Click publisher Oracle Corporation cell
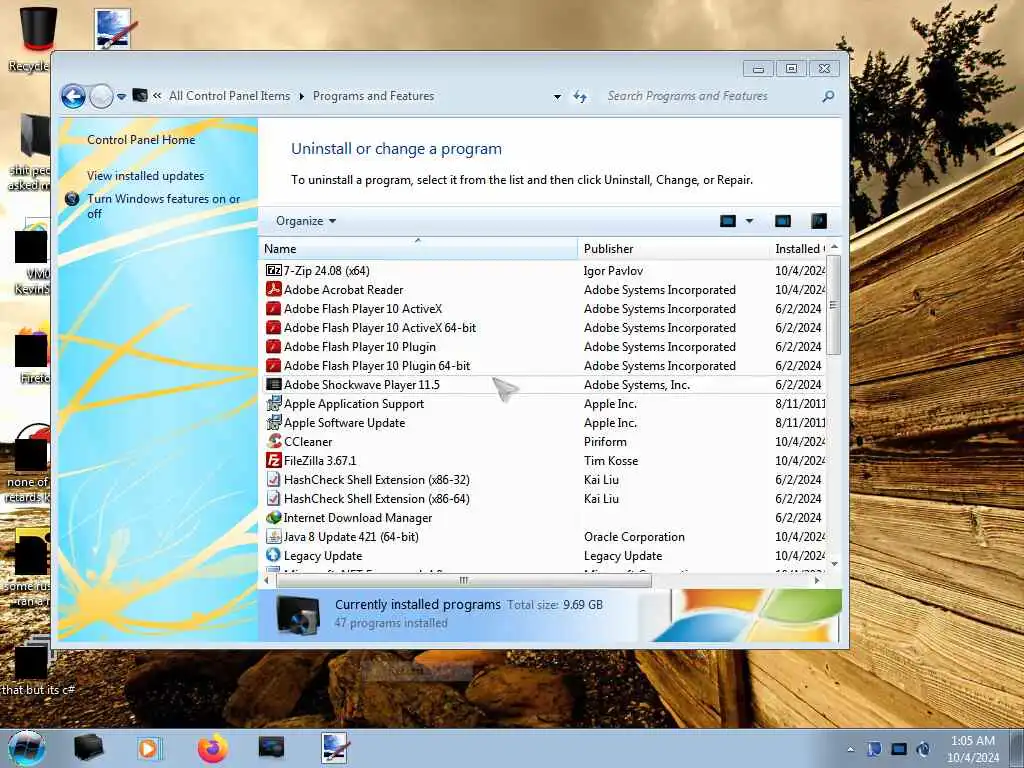This screenshot has height=768, width=1024. coord(634,536)
